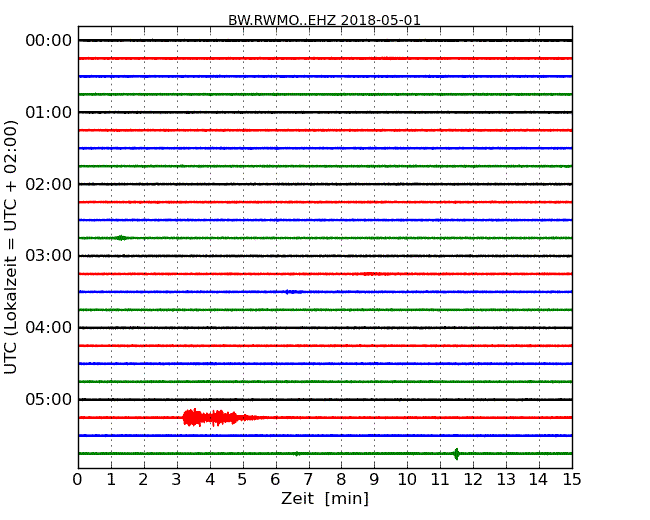Screen dimensions: 650x520
Task: Click x-axis tick label 4
Action: [210, 480]
